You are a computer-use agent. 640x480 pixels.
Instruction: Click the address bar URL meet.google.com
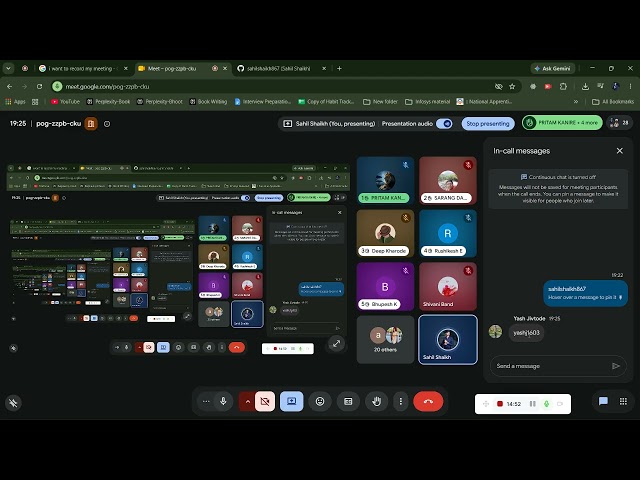107,87
